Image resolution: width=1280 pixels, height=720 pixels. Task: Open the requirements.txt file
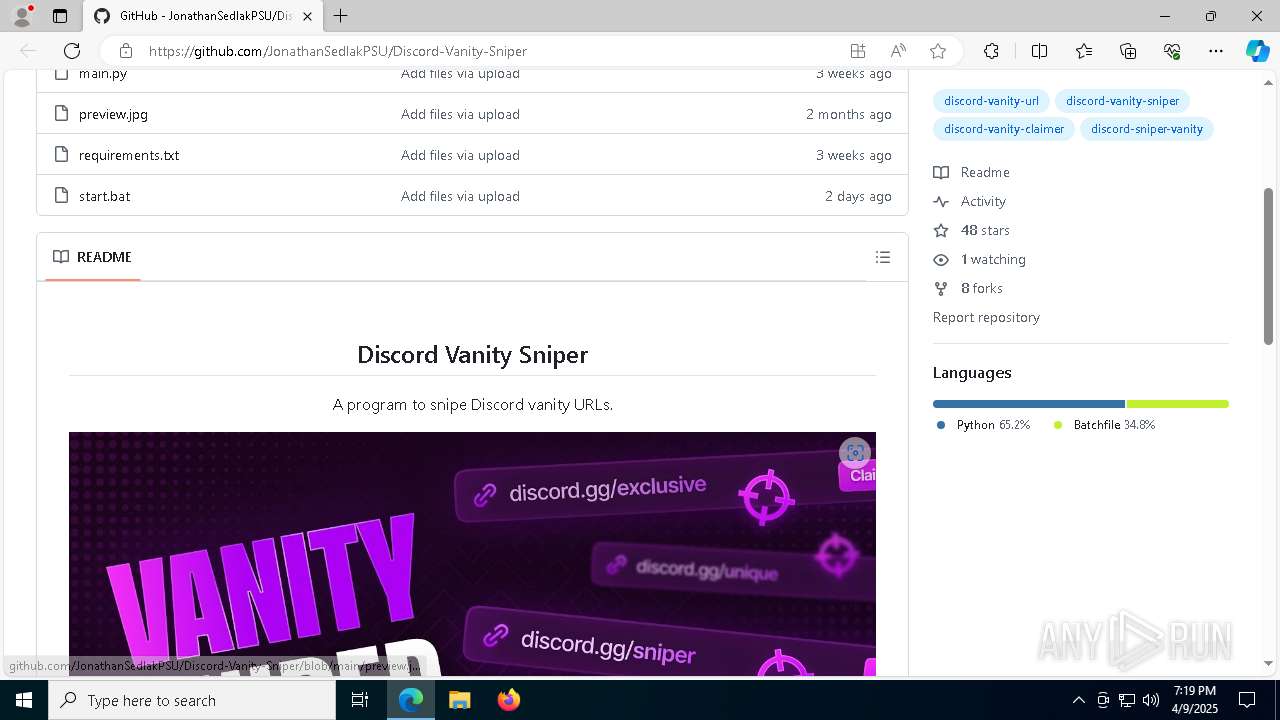tap(129, 155)
